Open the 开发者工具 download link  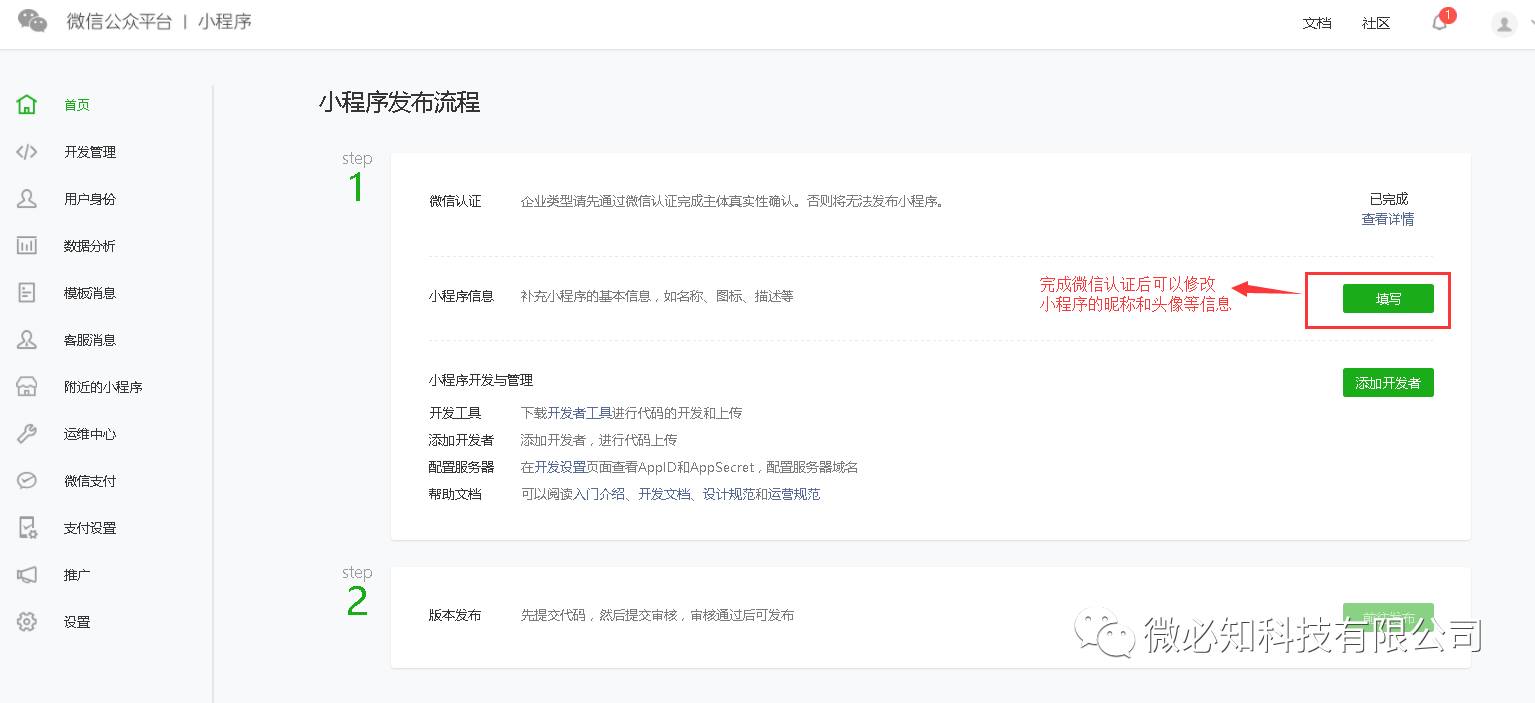580,413
